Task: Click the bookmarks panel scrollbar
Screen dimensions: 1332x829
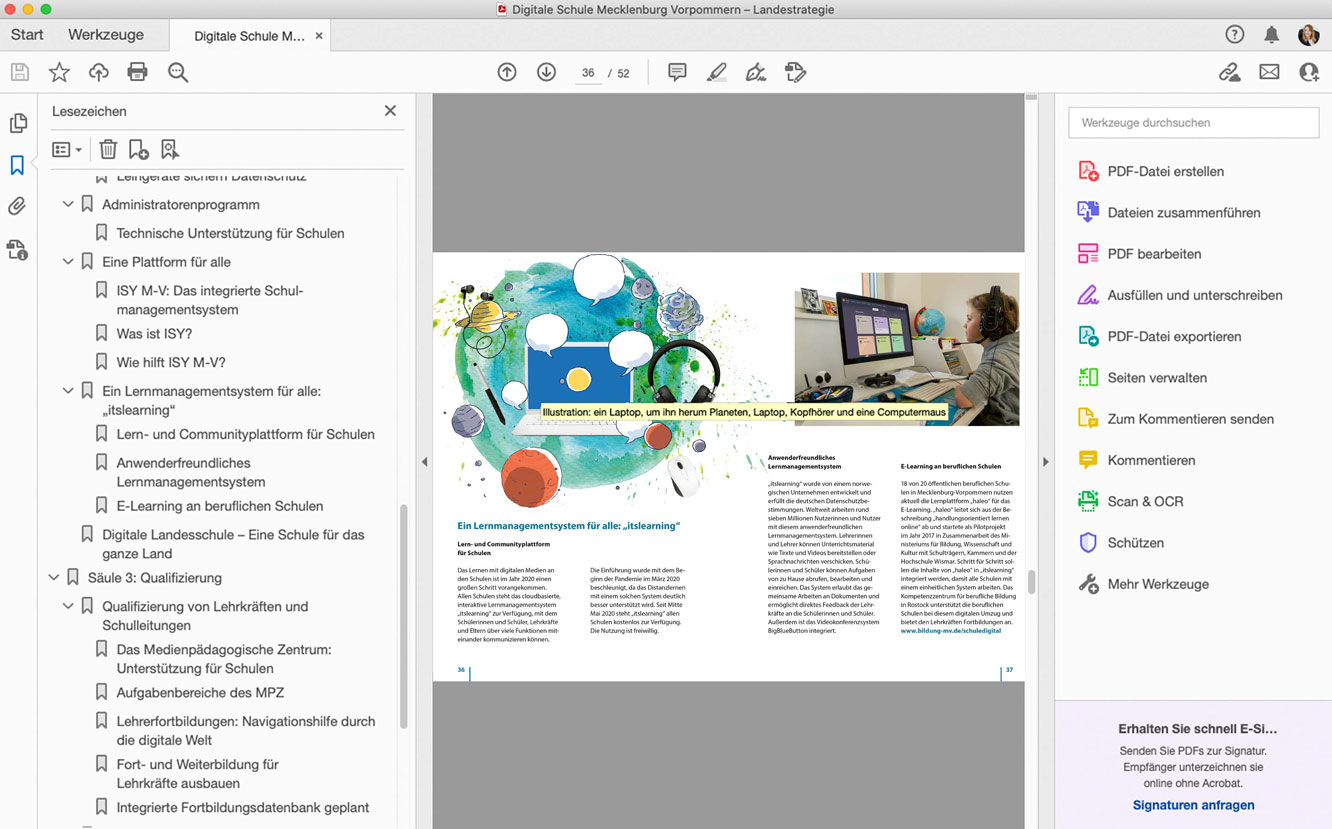Action: [x=404, y=616]
